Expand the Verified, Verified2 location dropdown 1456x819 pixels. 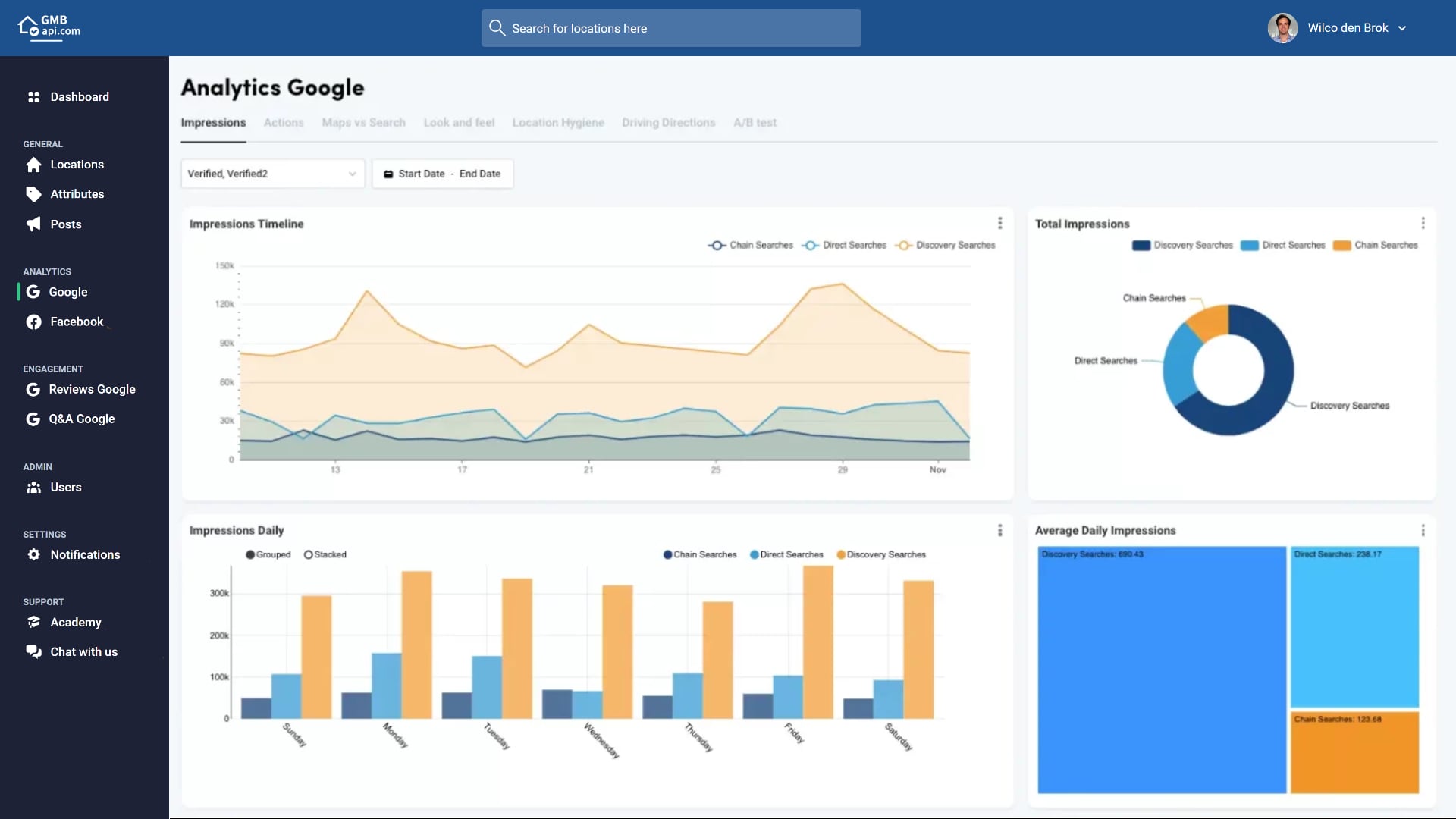272,174
